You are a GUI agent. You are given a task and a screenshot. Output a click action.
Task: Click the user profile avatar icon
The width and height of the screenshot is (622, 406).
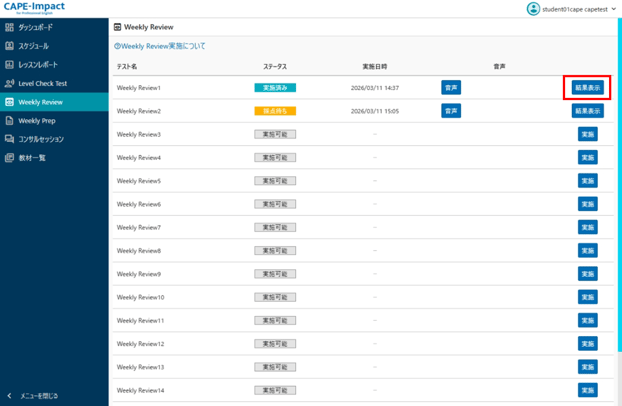[x=533, y=9]
